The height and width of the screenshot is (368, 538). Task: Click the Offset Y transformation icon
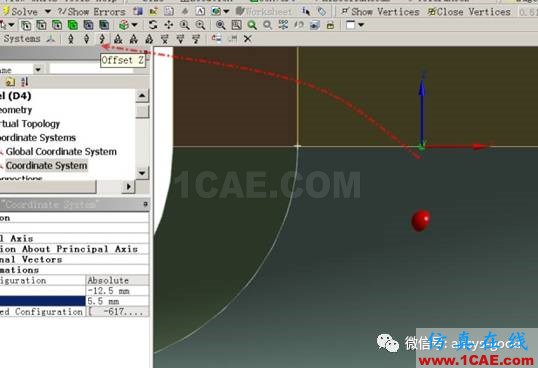click(x=86, y=39)
